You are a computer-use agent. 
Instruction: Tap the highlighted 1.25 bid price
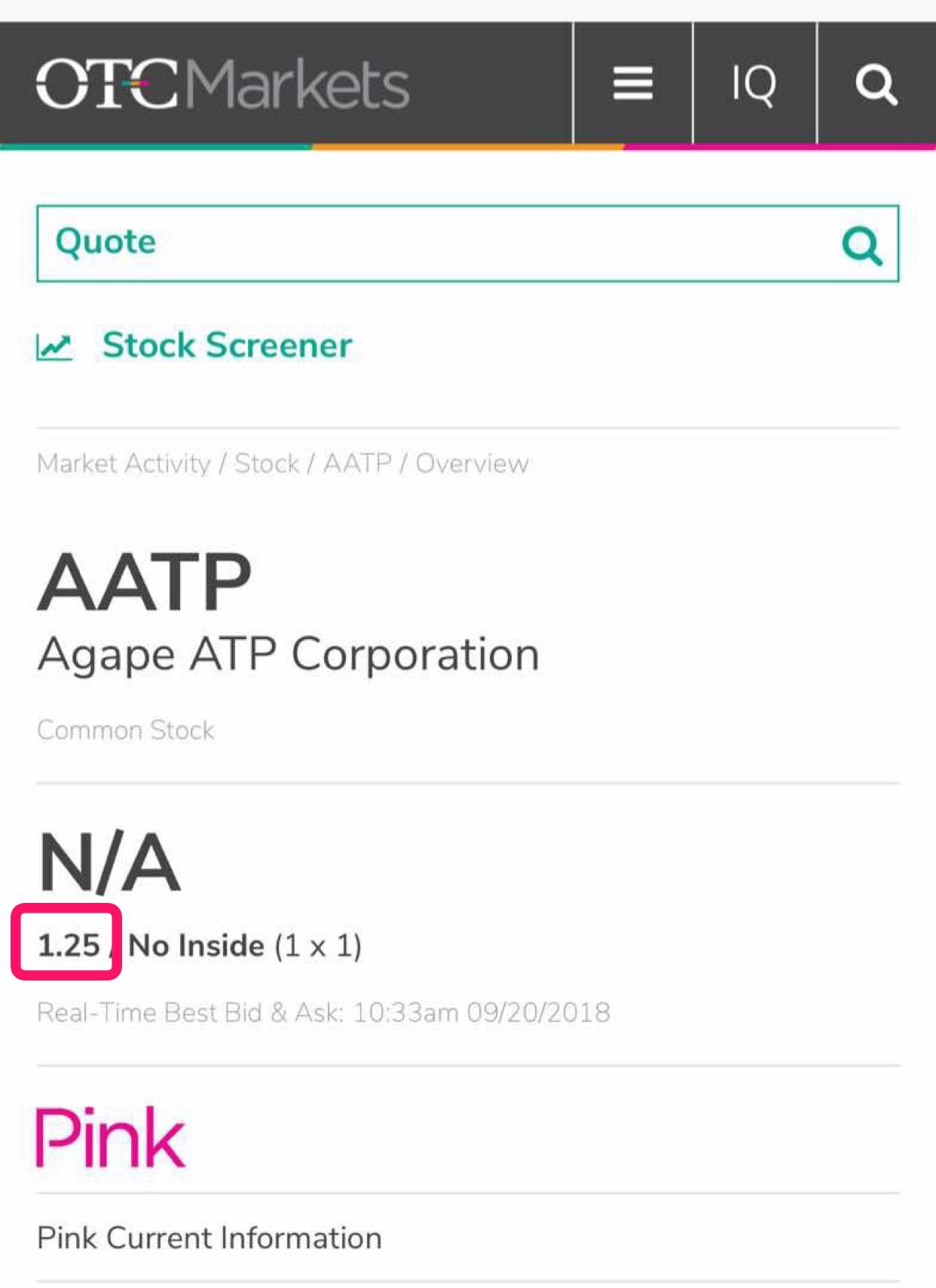pyautogui.click(x=69, y=945)
